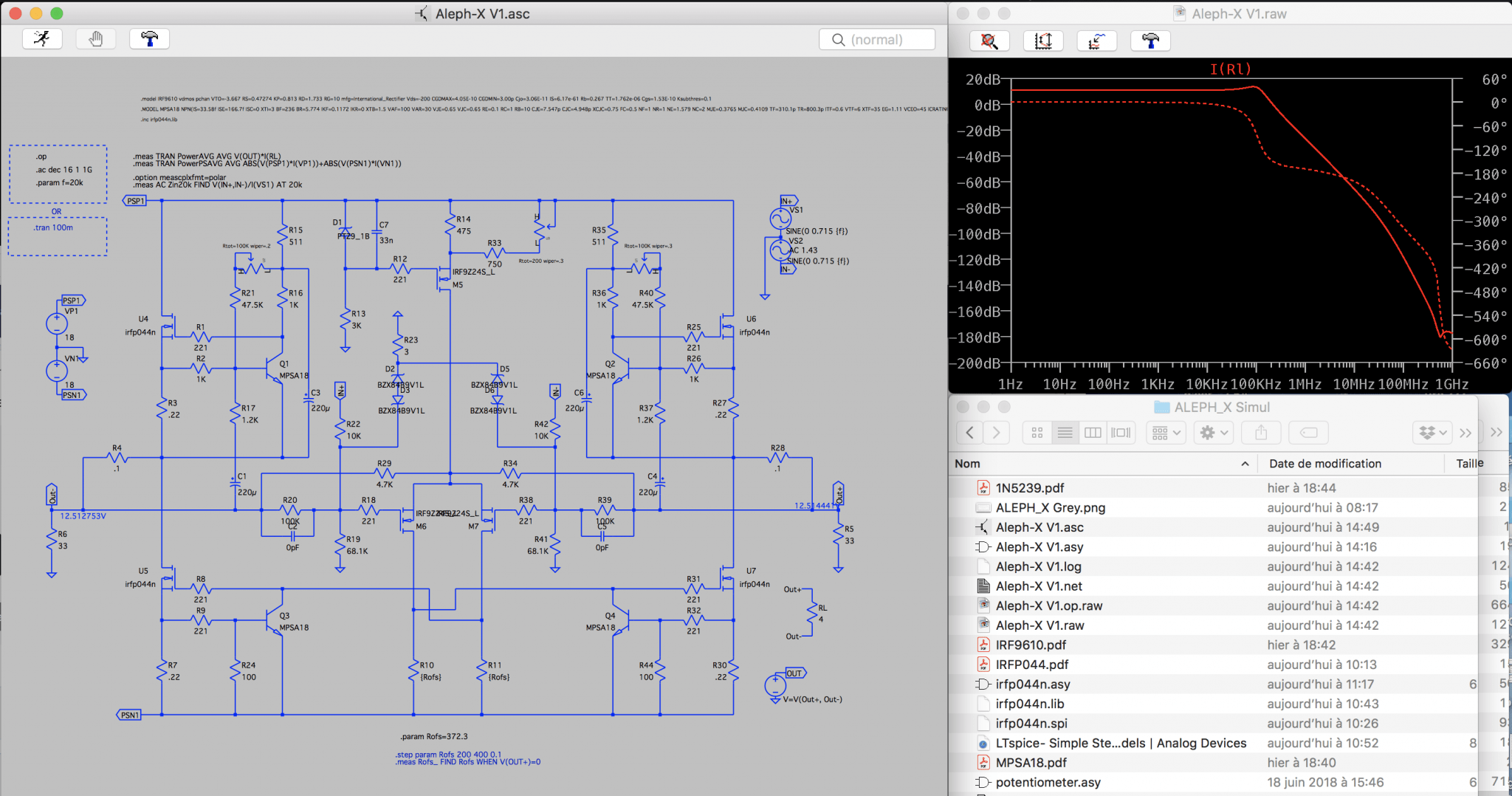
Task: Pick visible traces in waveform window
Action: (1097, 41)
